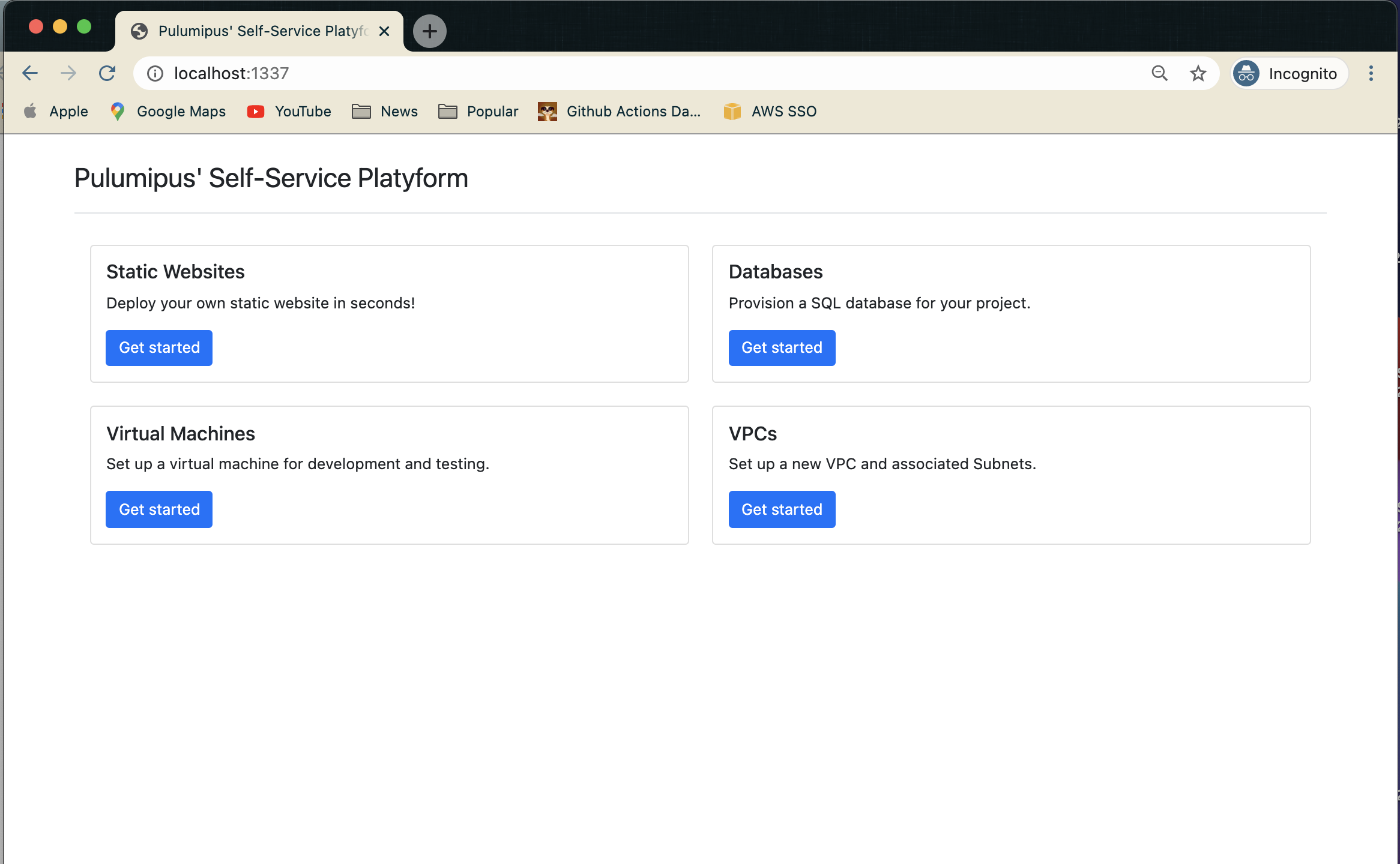Screen dimensions: 1400x864
Task: Click the zoom magnifier icon in the address bar
Action: pos(1159,73)
